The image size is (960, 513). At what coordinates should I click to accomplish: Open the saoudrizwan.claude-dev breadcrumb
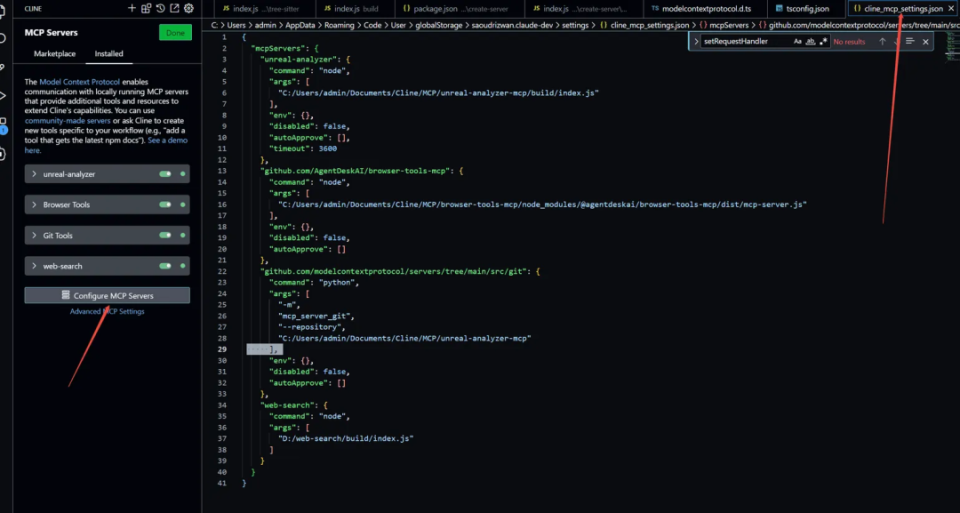click(x=512, y=25)
